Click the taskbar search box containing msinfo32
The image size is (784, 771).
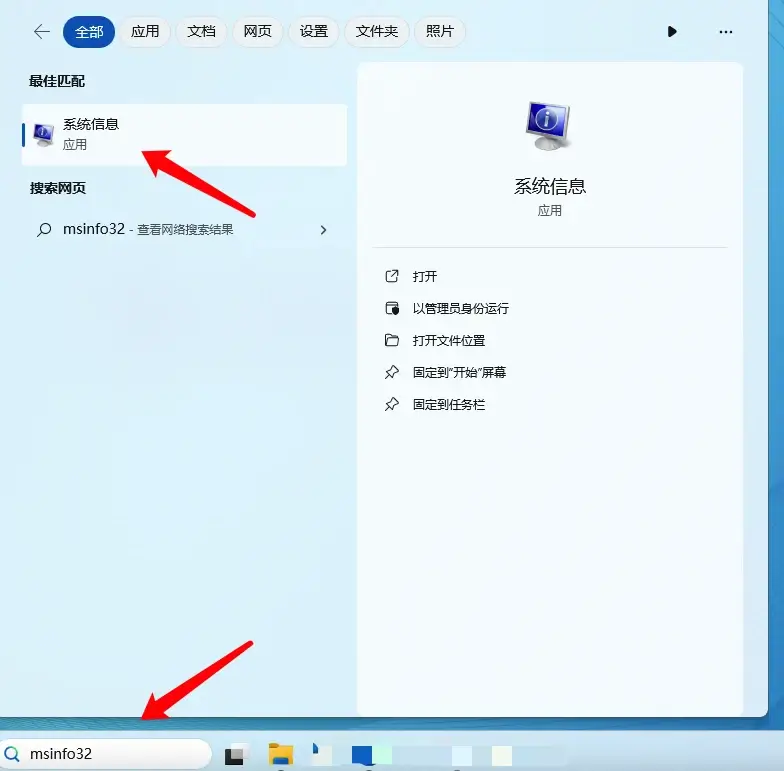pyautogui.click(x=106, y=754)
